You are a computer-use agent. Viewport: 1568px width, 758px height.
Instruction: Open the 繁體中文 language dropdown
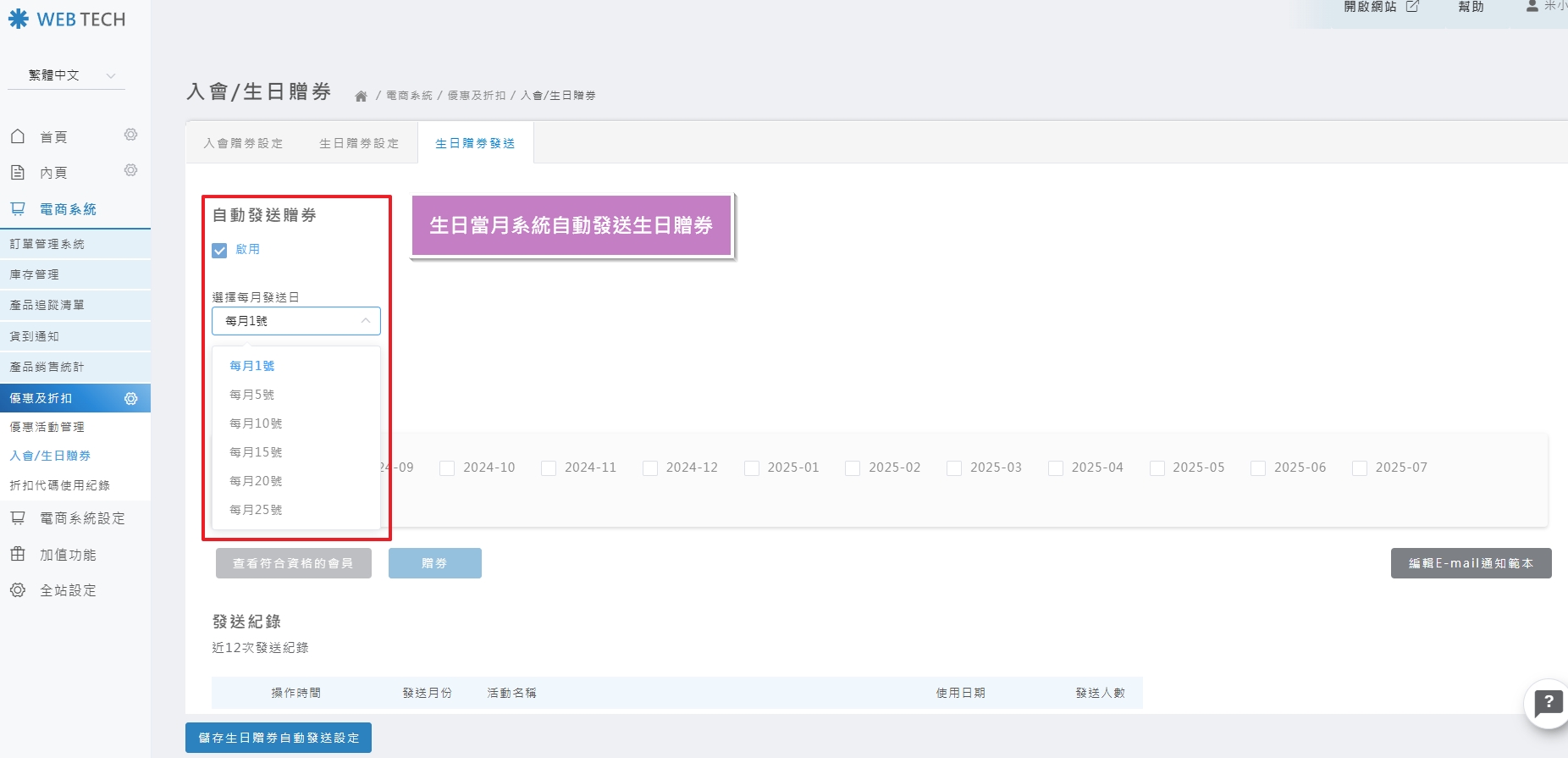coord(67,75)
